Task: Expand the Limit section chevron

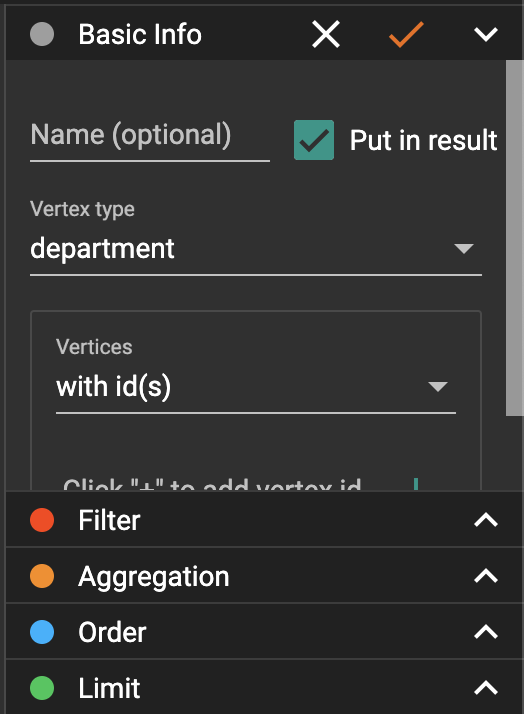Action: [486, 688]
